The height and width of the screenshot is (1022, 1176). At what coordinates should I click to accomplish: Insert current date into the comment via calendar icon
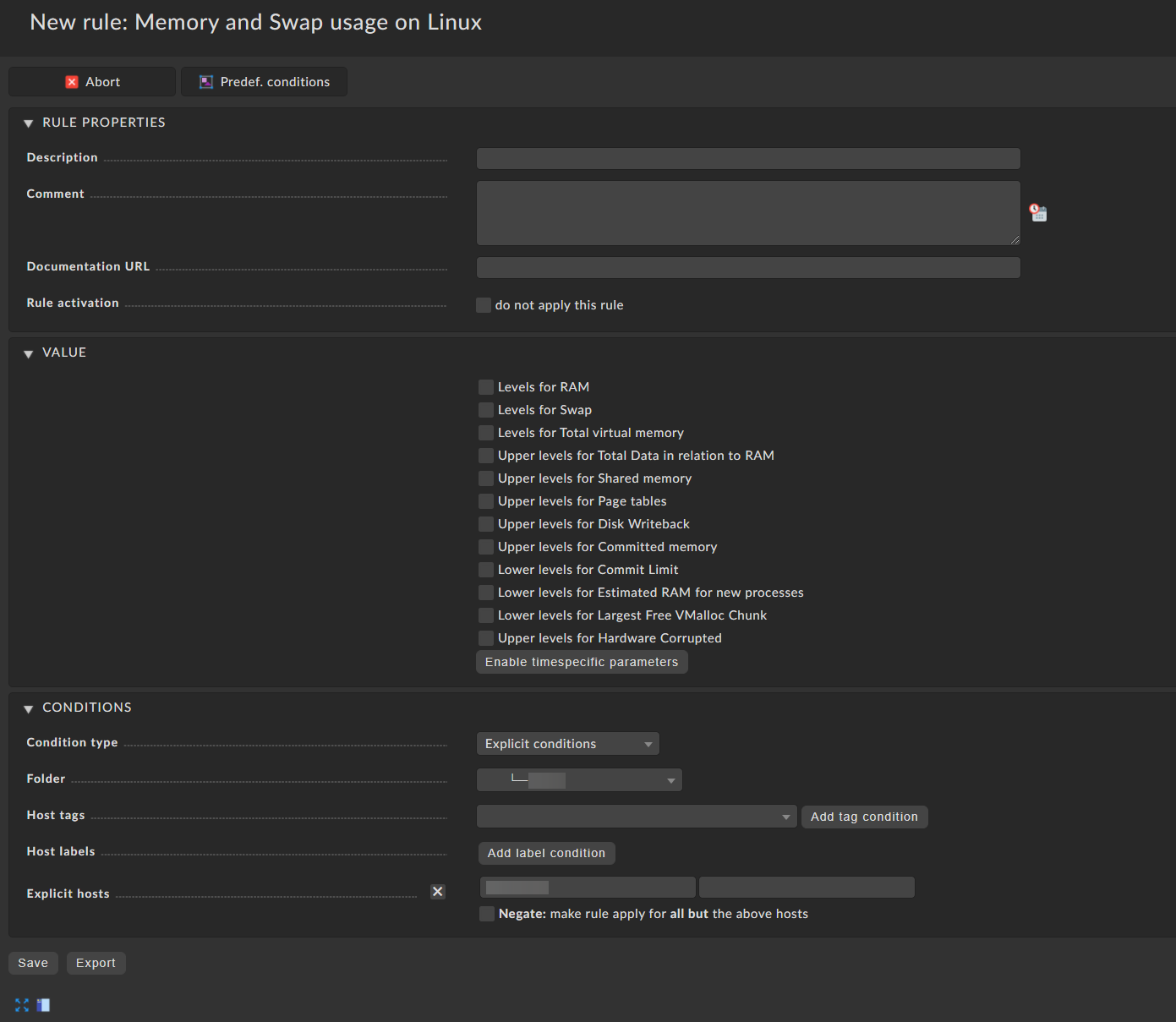(x=1038, y=212)
